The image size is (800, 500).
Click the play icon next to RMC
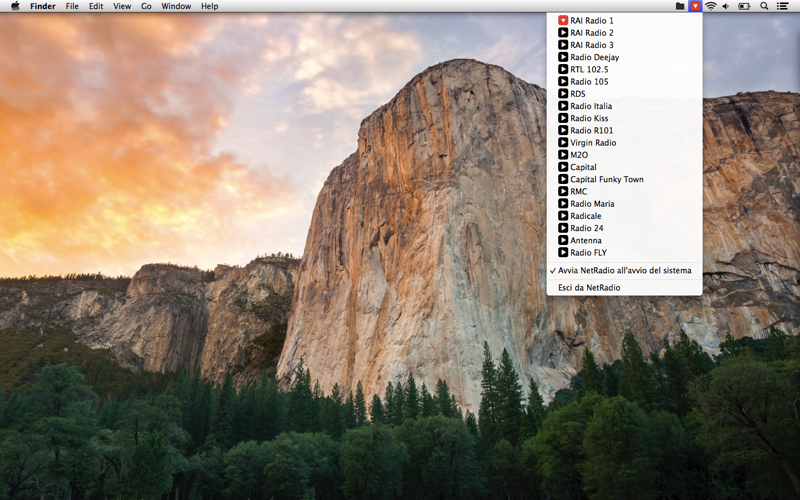tap(563, 191)
